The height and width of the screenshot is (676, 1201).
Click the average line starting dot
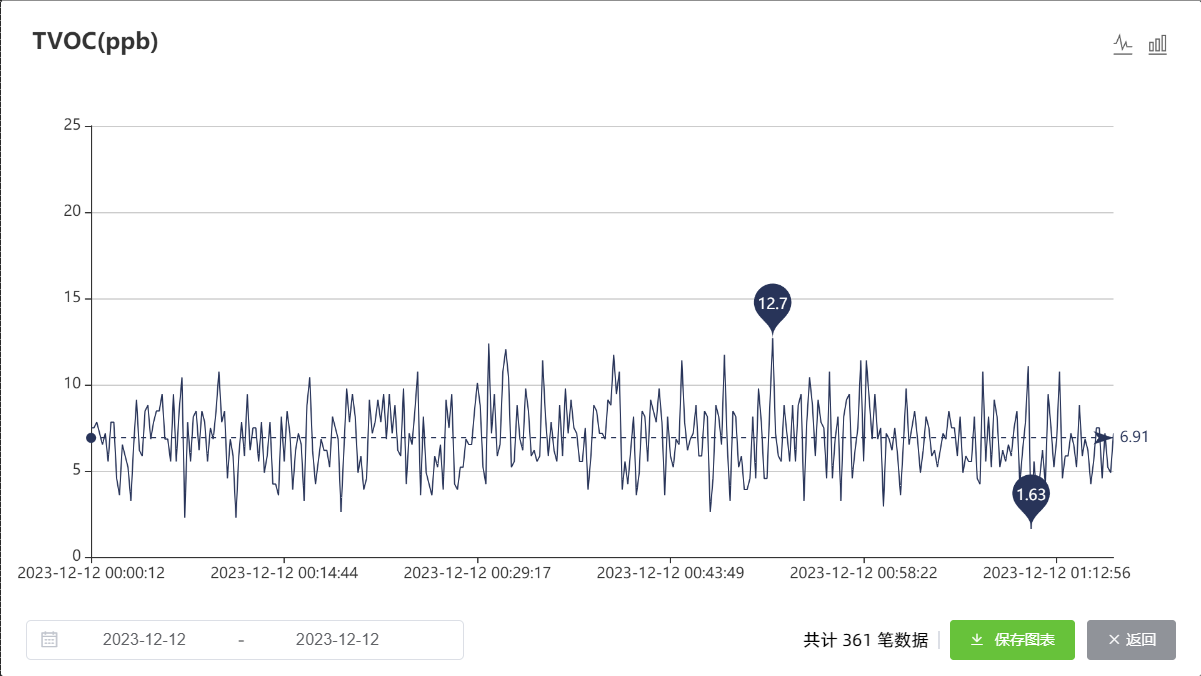click(91, 437)
